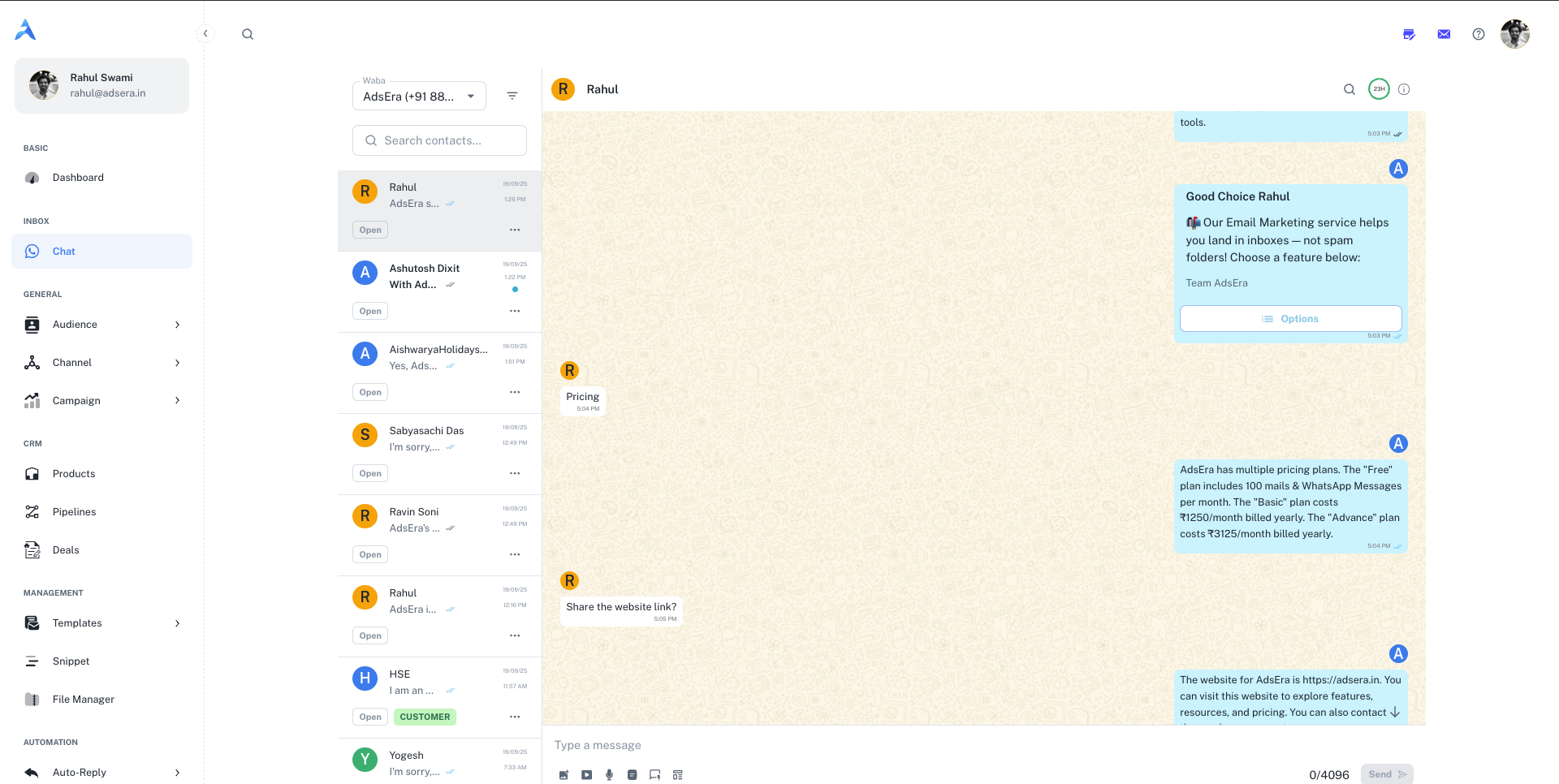Click the search icon in chat header

point(1350,89)
